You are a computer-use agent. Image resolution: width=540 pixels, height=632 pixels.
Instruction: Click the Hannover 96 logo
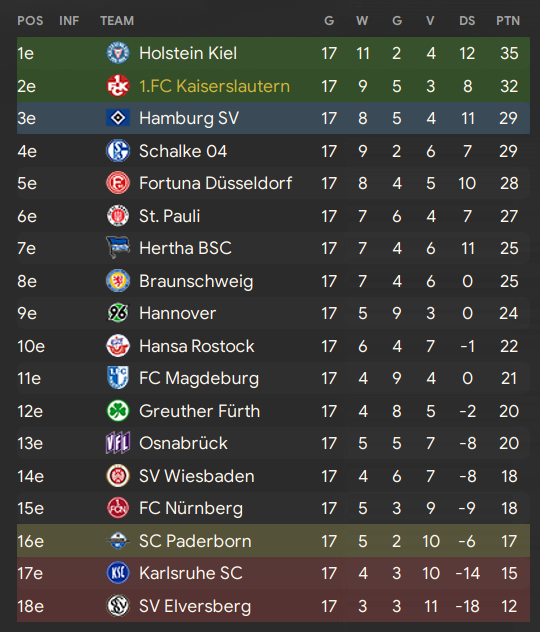[118, 313]
